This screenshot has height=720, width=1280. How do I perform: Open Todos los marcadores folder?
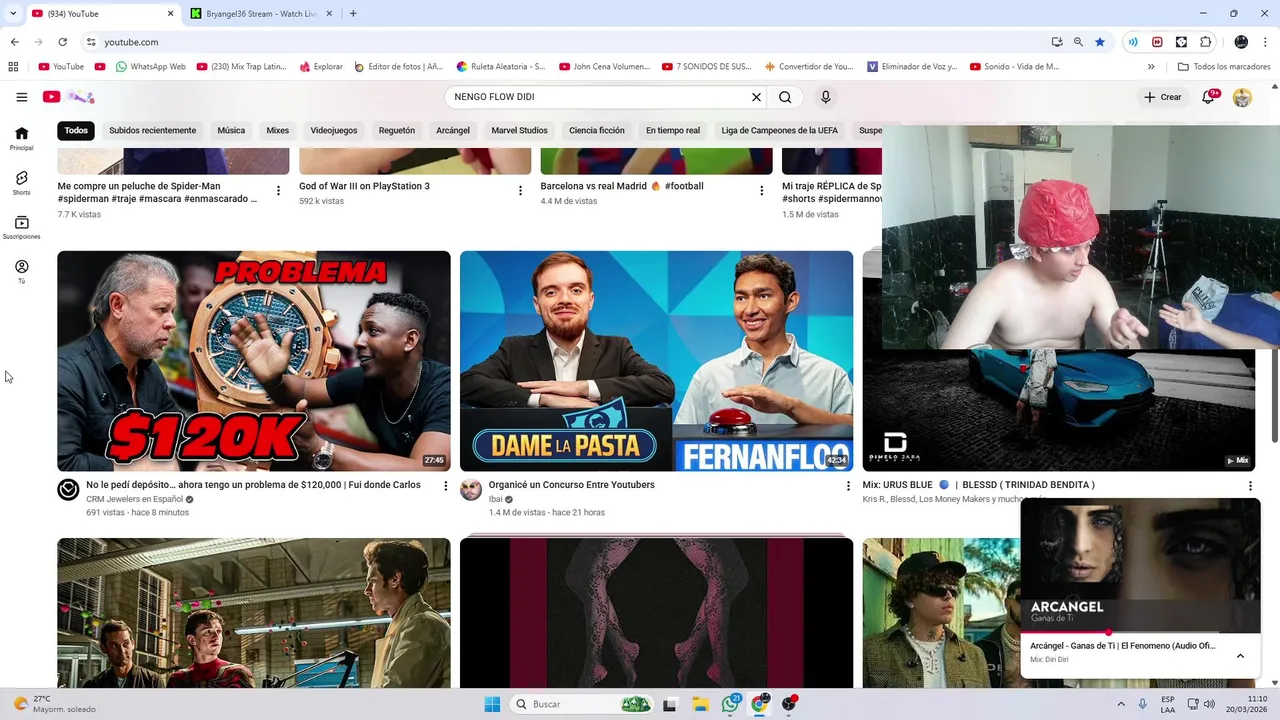click(x=1224, y=67)
